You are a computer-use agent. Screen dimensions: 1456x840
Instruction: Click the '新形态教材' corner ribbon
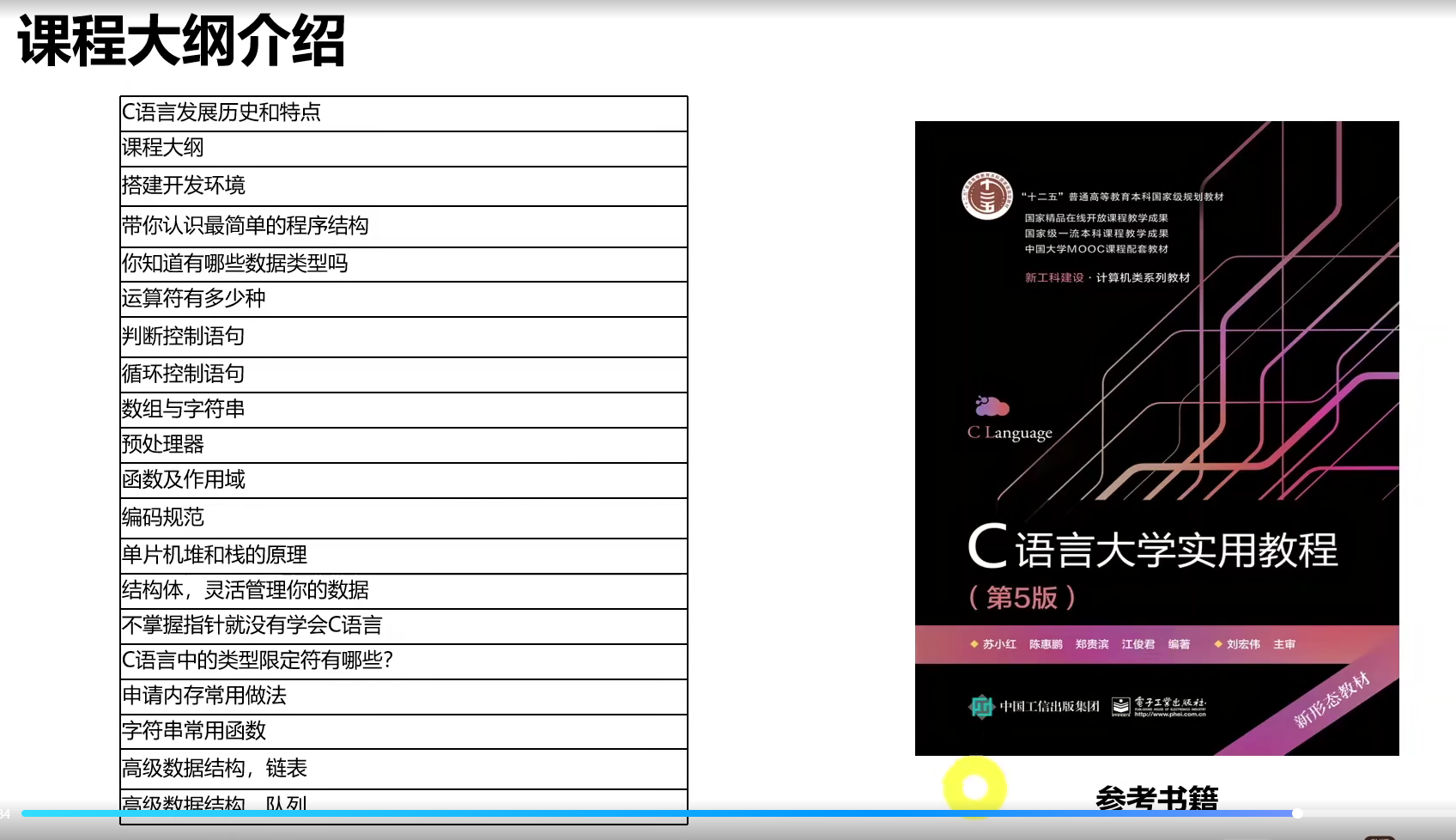point(1332,700)
